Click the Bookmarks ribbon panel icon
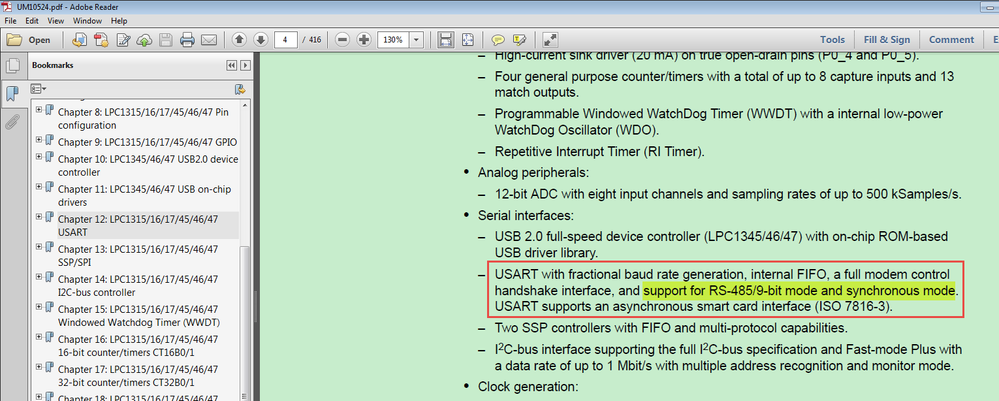Viewport: 999px width, 401px height. [x=11, y=93]
